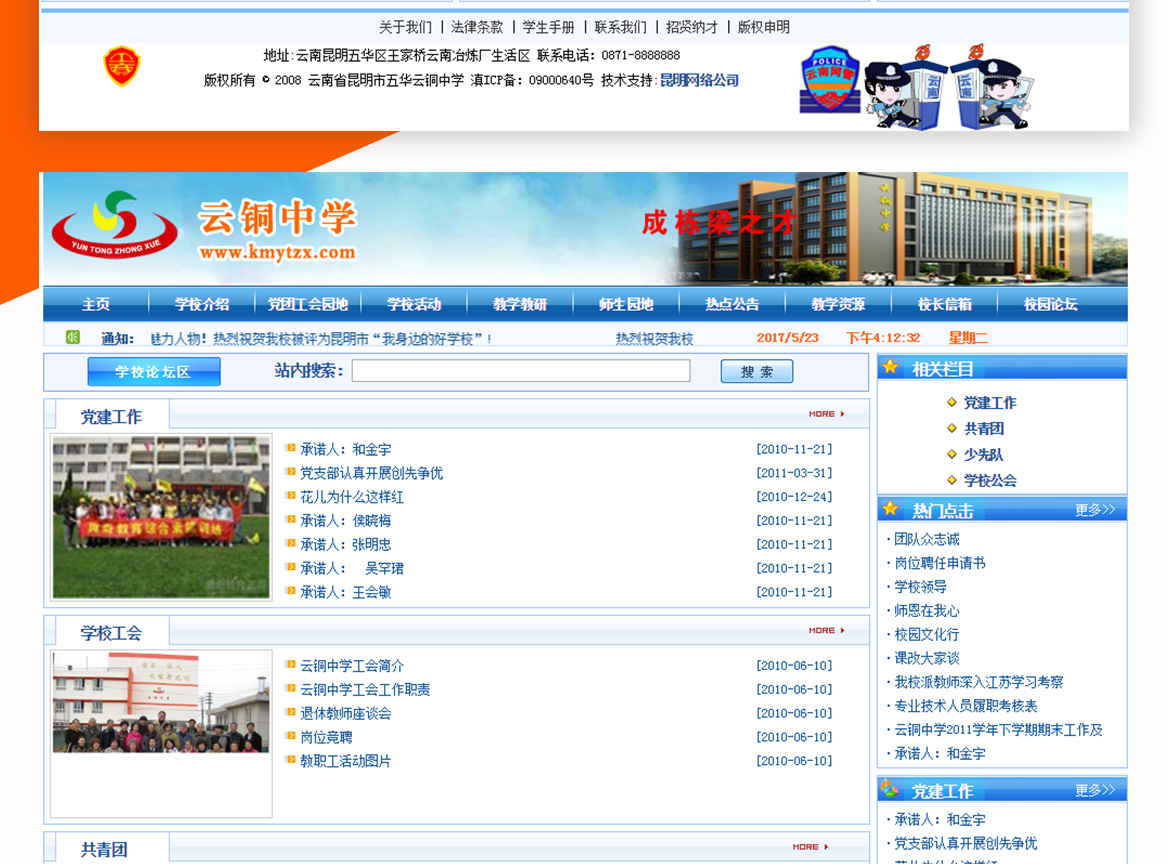Click the 学校论坛区 button
The image size is (1167, 864).
coord(153,372)
